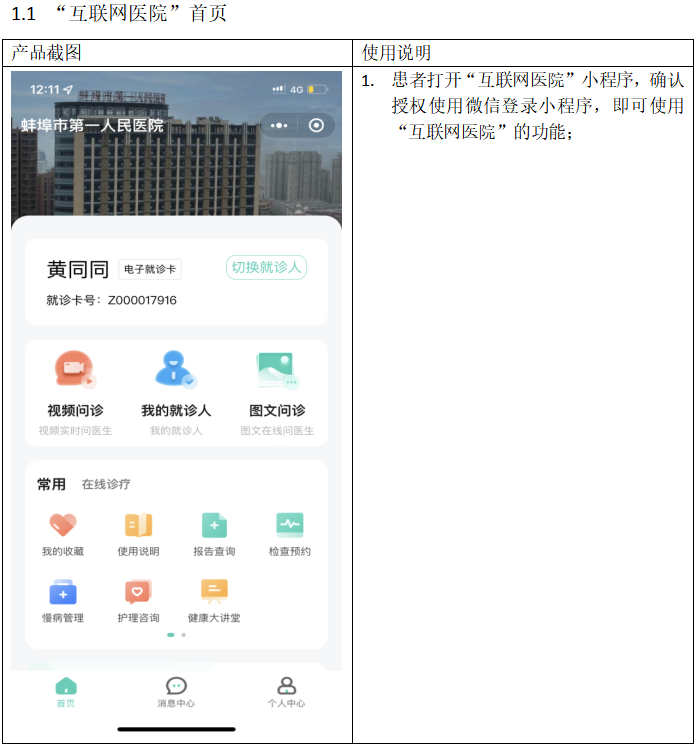
Task: Tap the first page indicator dot
Action: tap(171, 635)
